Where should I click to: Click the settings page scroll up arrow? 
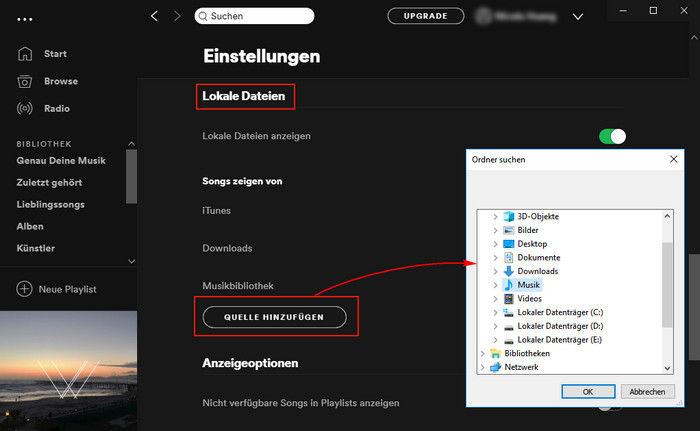pyautogui.click(x=694, y=38)
